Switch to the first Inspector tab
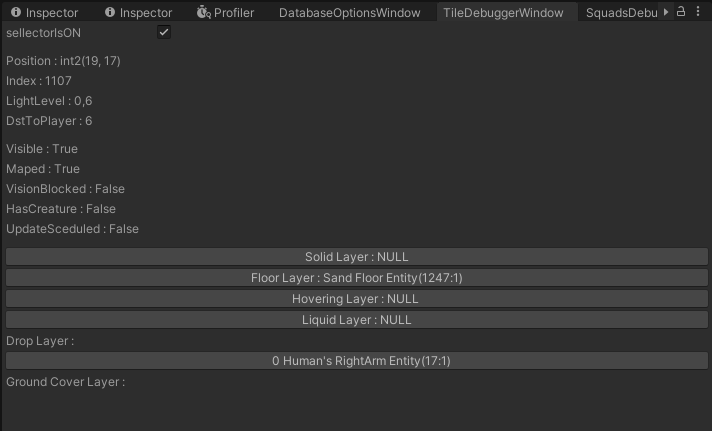 click(x=44, y=12)
